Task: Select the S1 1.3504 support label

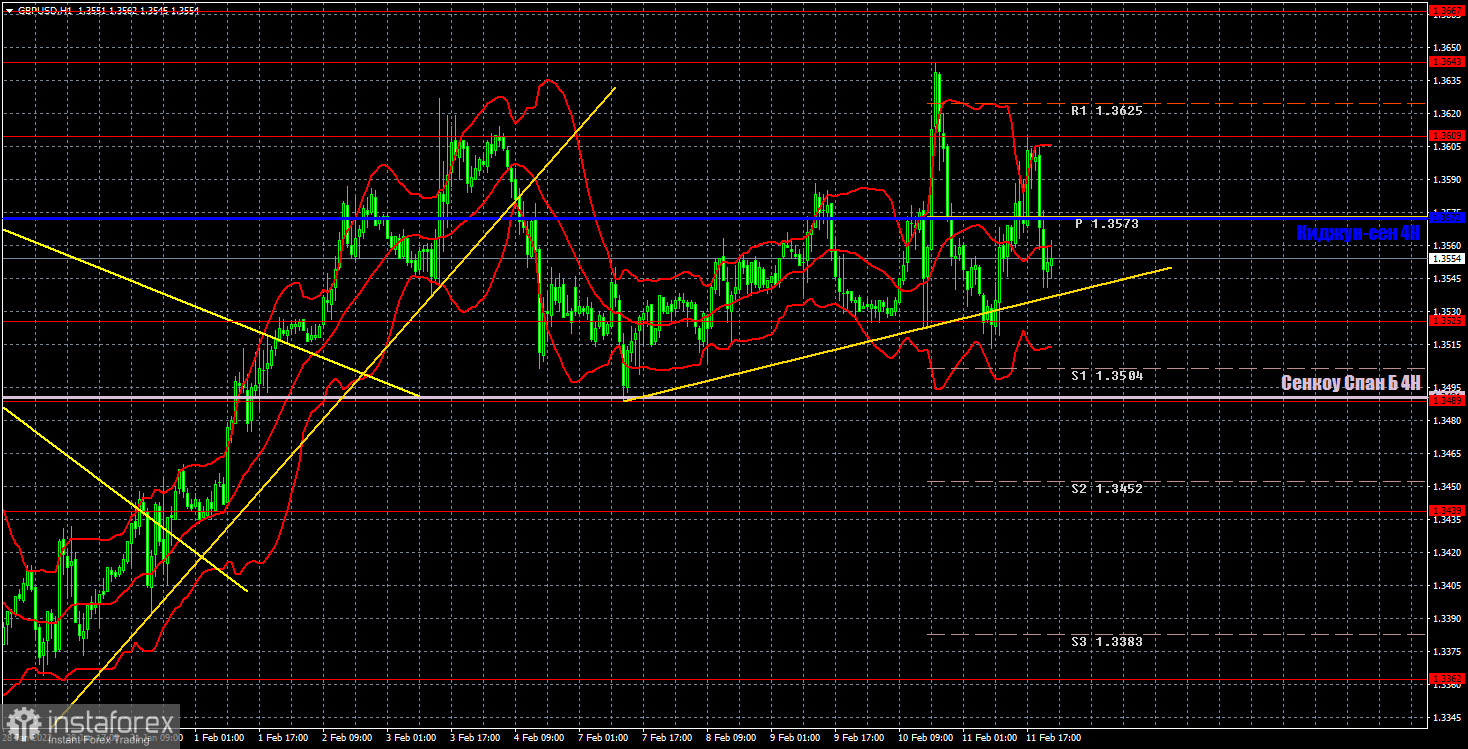Action: click(1107, 375)
